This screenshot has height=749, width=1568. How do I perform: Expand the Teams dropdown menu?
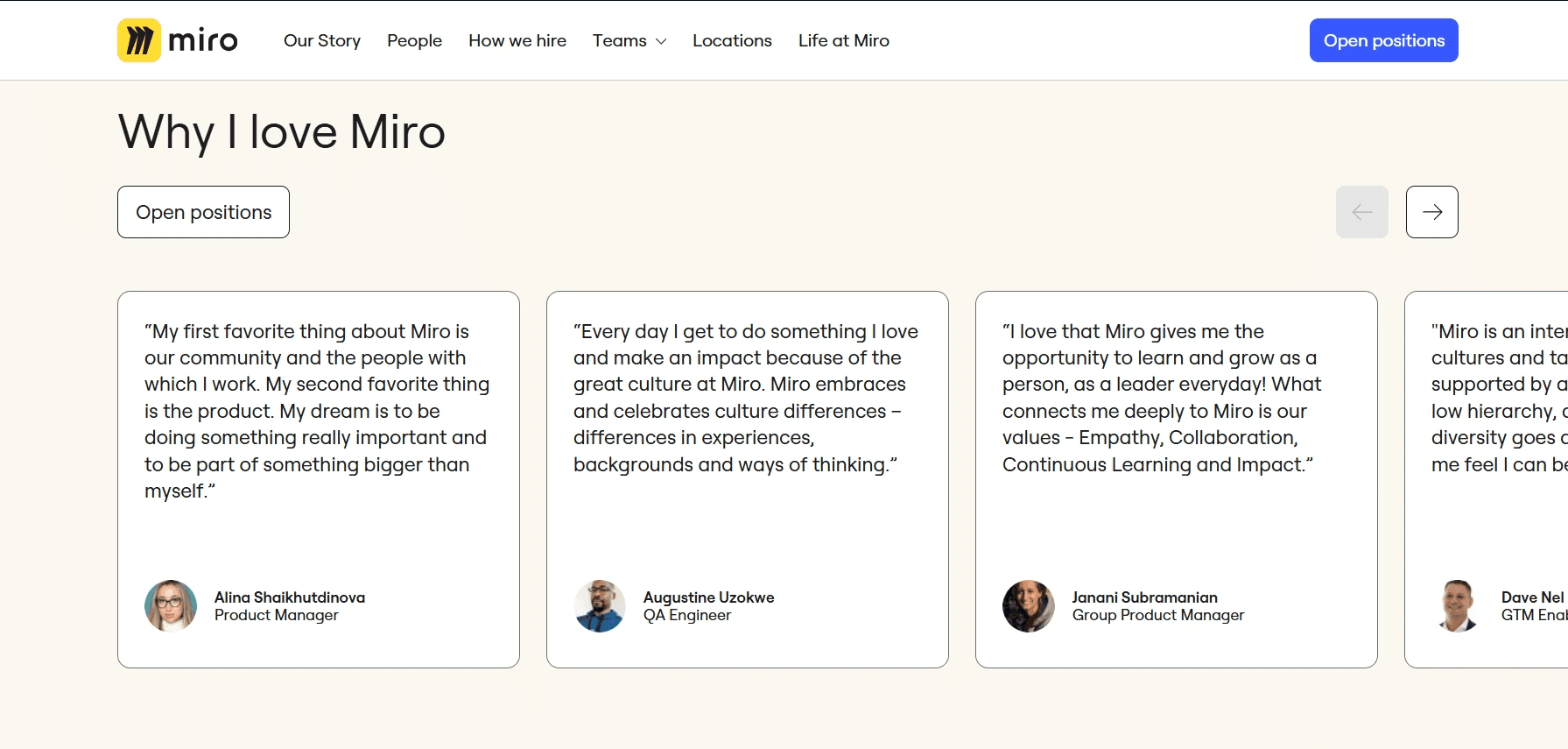coord(629,40)
